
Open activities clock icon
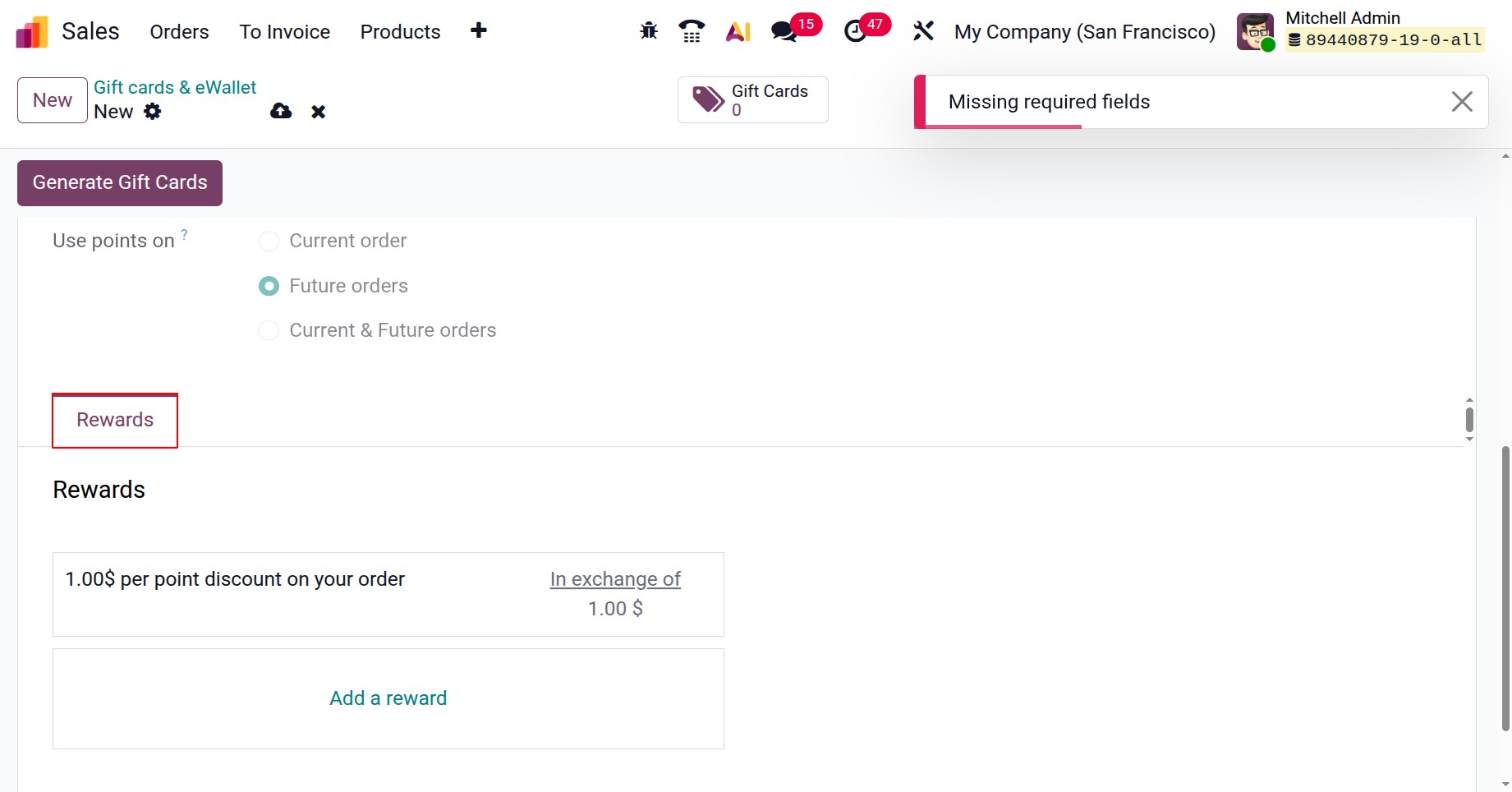[x=855, y=31]
